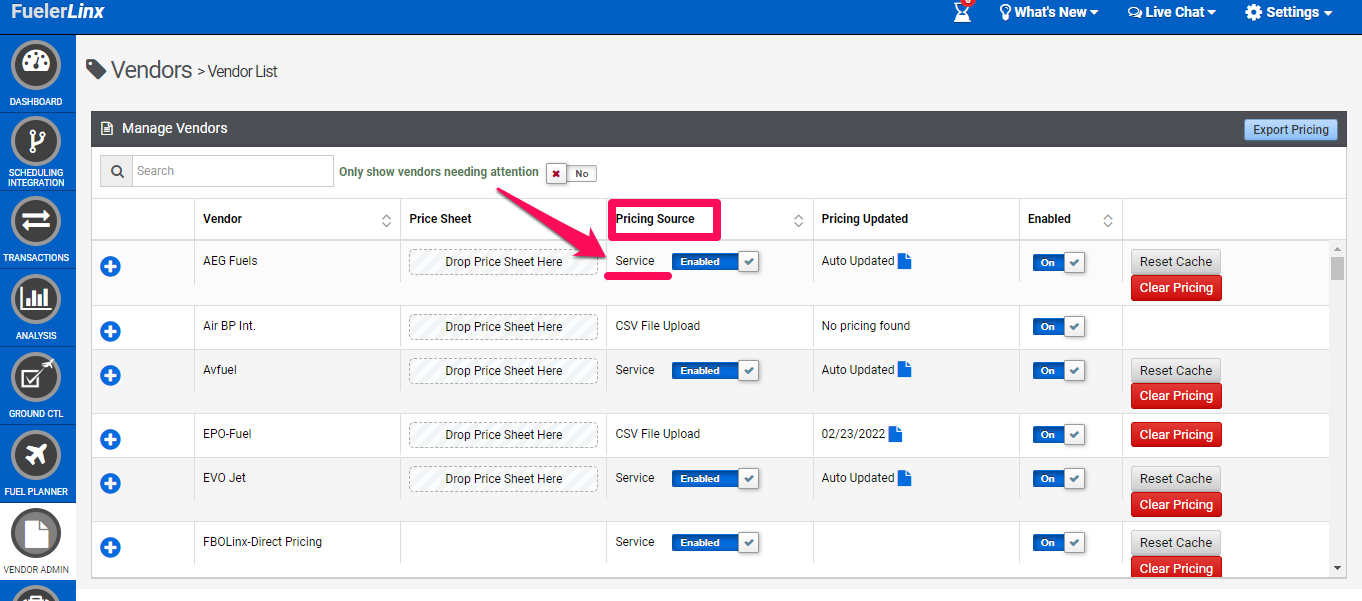Switch off EPO-Fuel vendor On toggle
This screenshot has height=601, width=1362.
[1059, 435]
